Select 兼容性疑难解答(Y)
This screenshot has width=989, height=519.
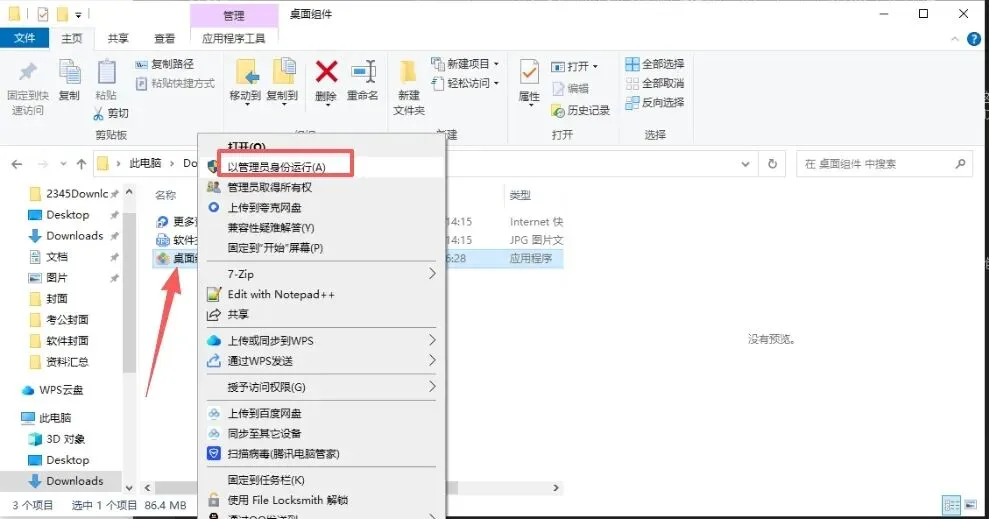point(322,228)
